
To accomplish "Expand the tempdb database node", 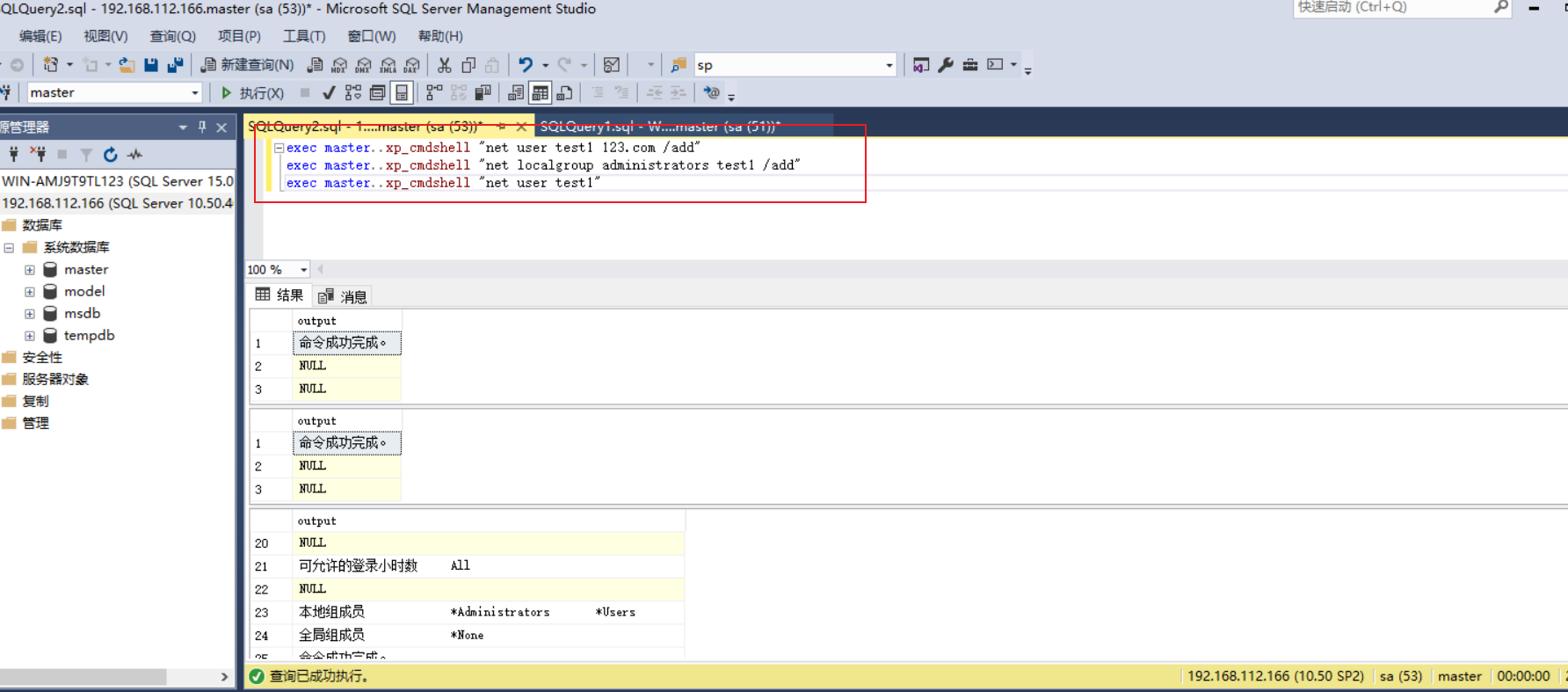I will click(x=30, y=336).
